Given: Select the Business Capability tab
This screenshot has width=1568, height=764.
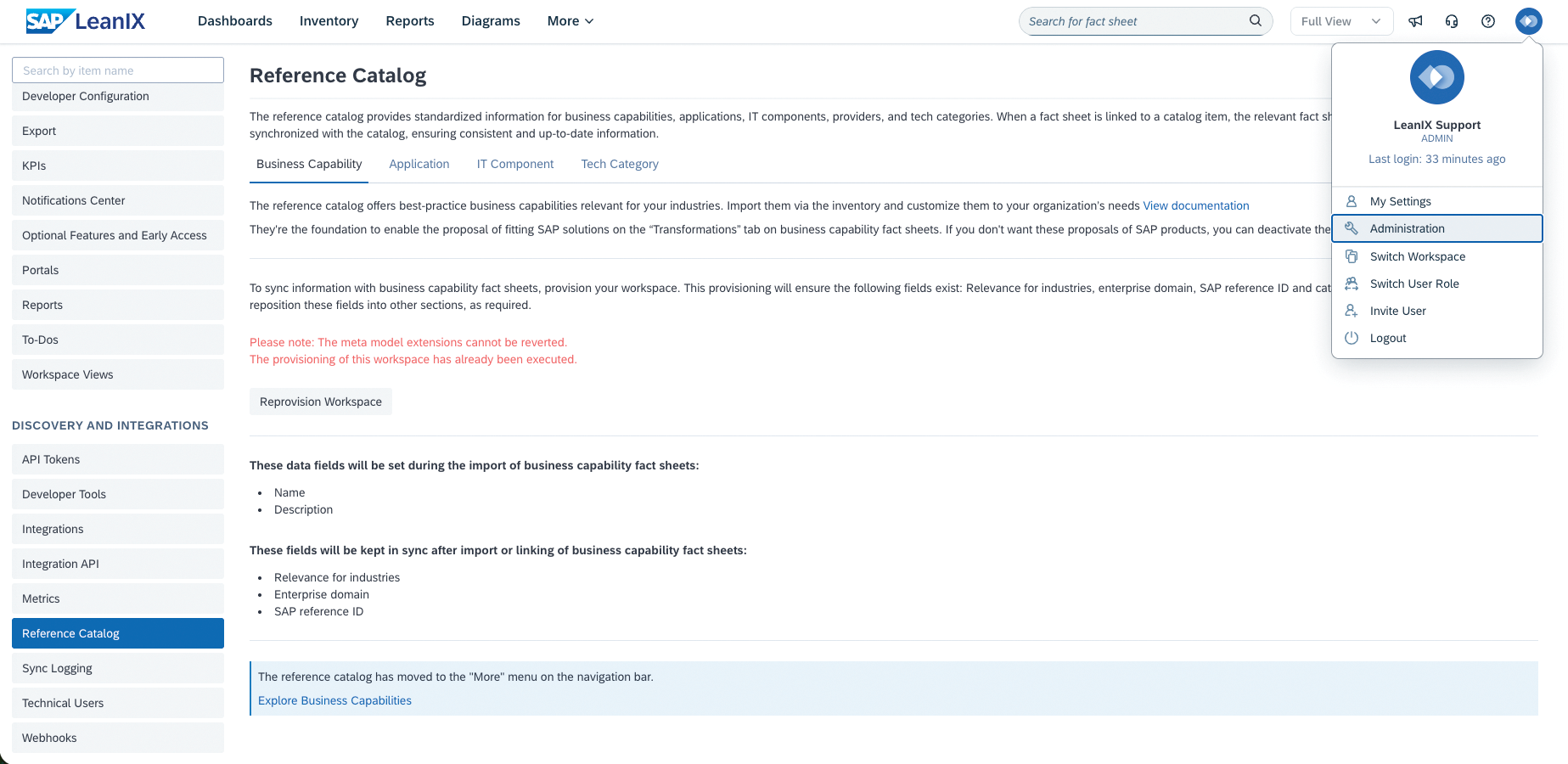Looking at the screenshot, I should click(309, 164).
